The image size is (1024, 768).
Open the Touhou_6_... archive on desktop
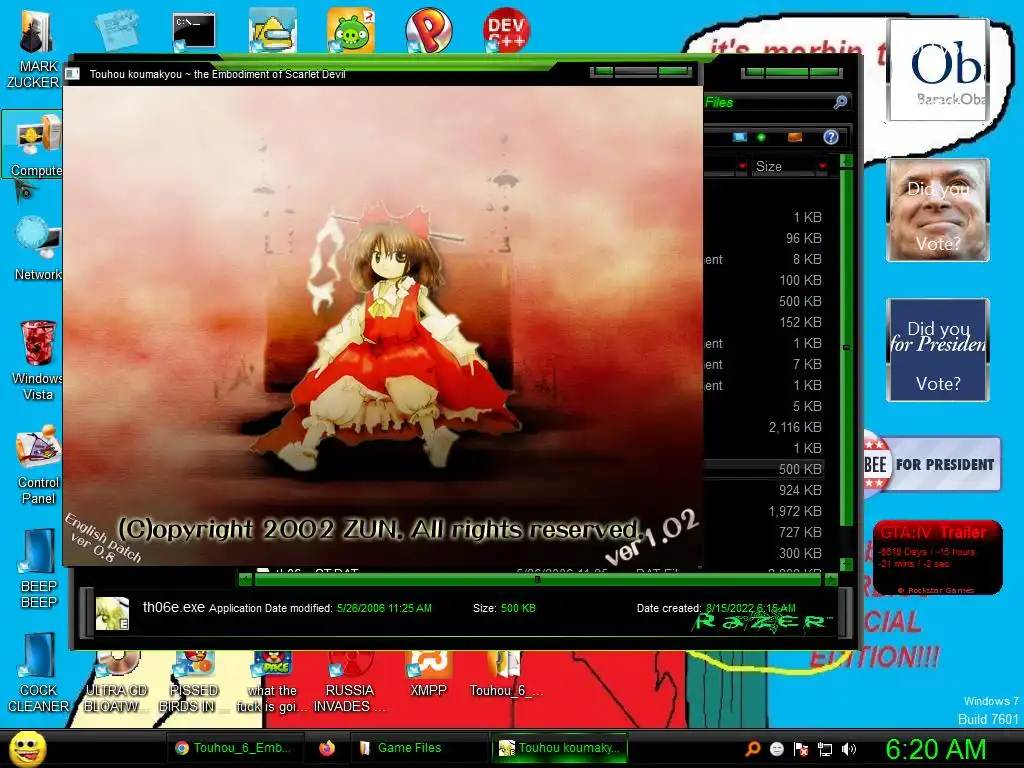[506, 675]
